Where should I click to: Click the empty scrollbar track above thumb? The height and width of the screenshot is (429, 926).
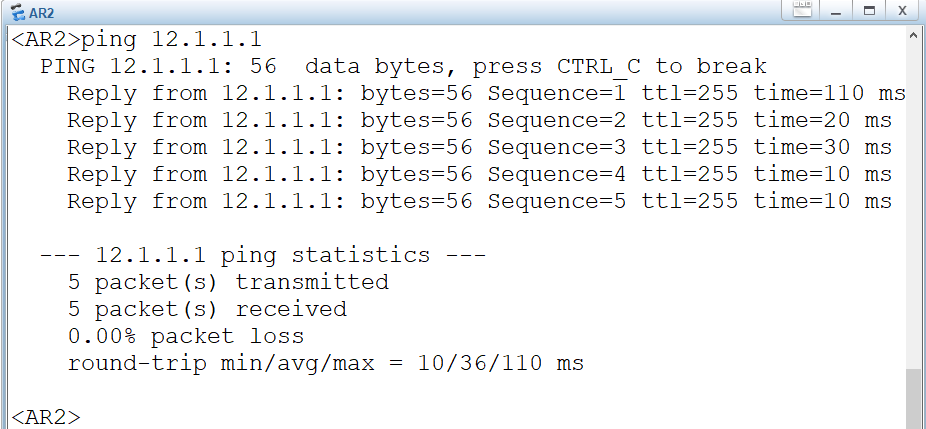pos(915,200)
